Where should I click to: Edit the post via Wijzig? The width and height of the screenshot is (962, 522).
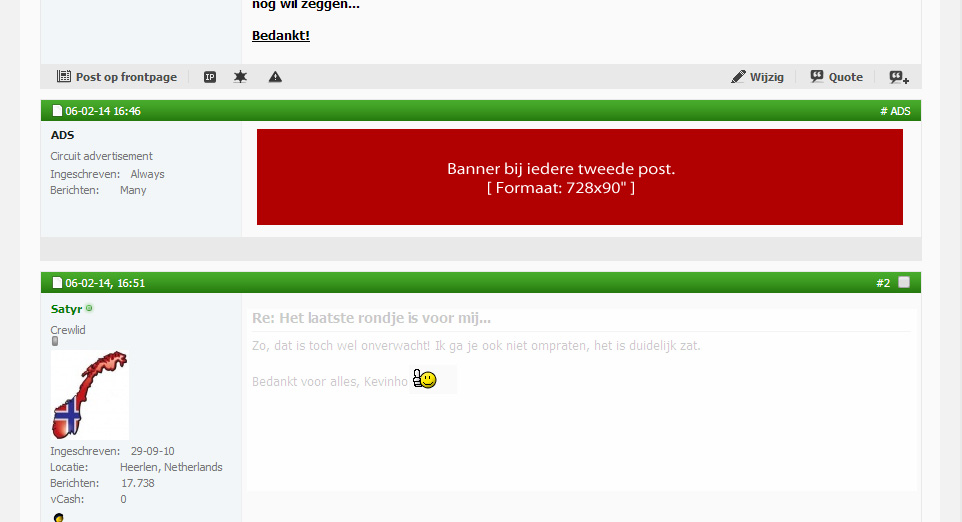757,77
